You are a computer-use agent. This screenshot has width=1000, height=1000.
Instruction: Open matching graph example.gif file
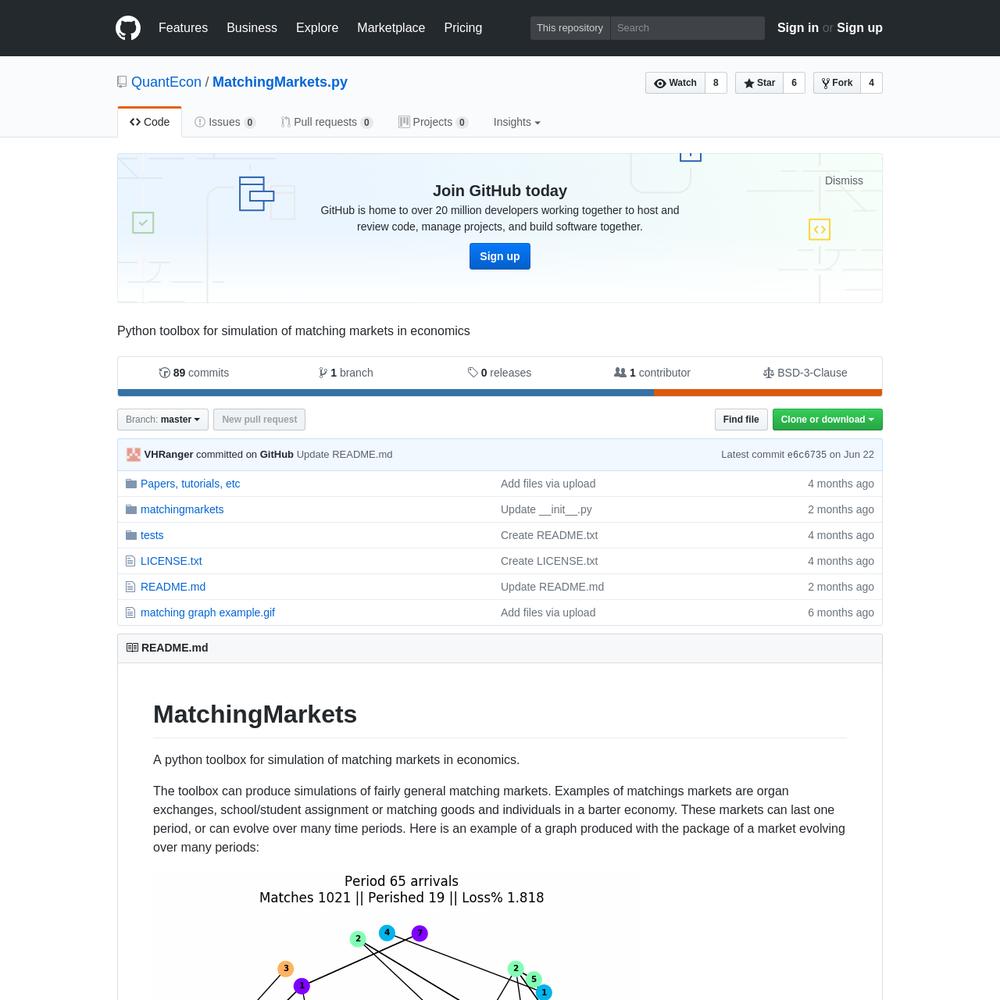[x=207, y=612]
